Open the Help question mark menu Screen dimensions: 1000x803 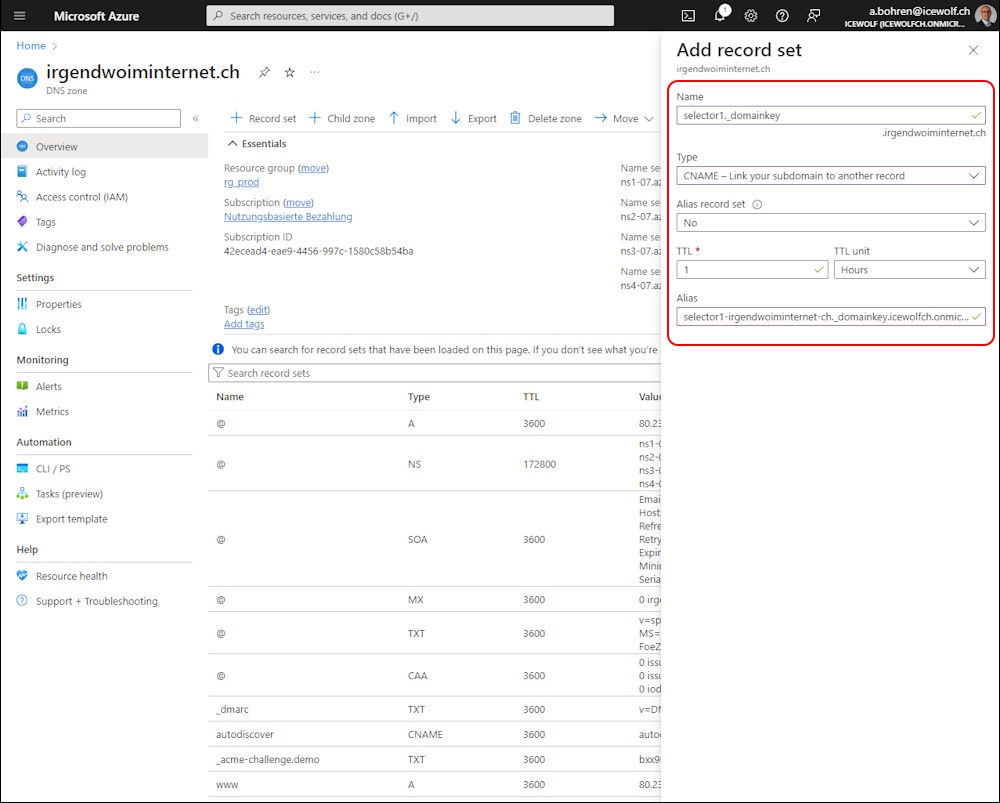782,16
